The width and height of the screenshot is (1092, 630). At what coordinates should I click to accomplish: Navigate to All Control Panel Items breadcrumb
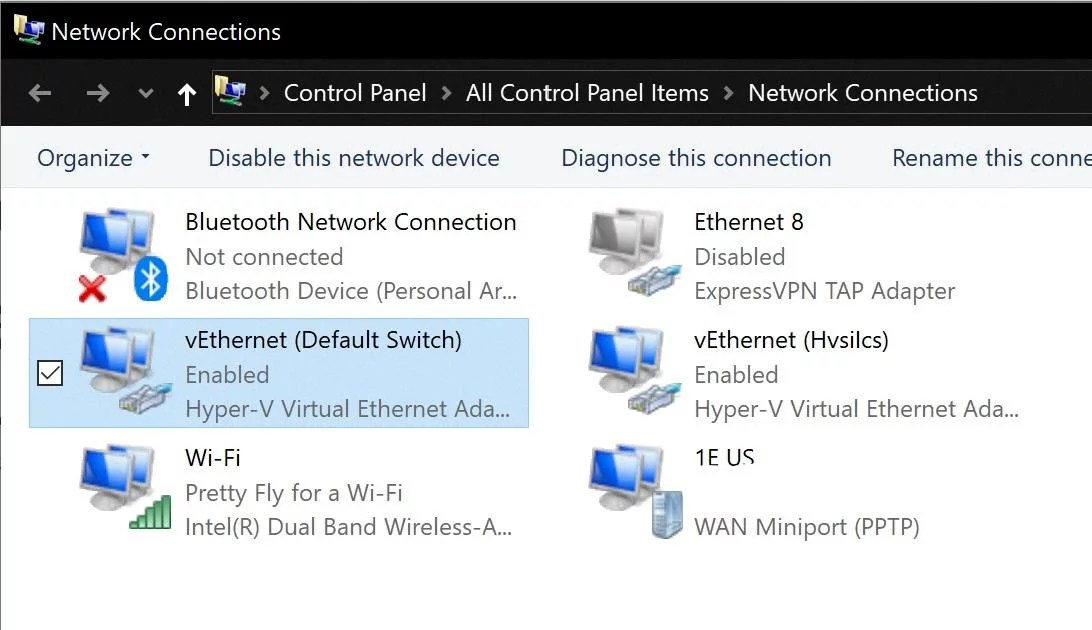click(587, 93)
